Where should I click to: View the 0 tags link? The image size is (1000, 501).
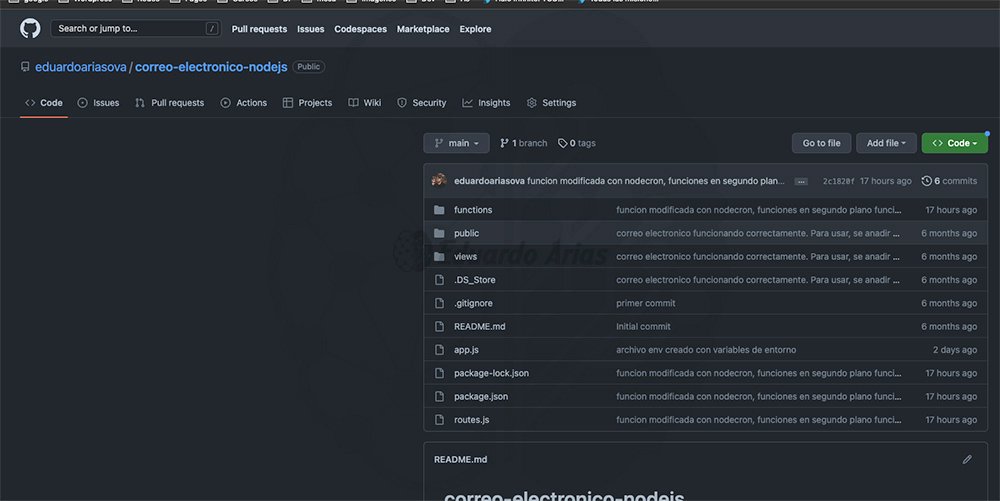click(x=577, y=143)
